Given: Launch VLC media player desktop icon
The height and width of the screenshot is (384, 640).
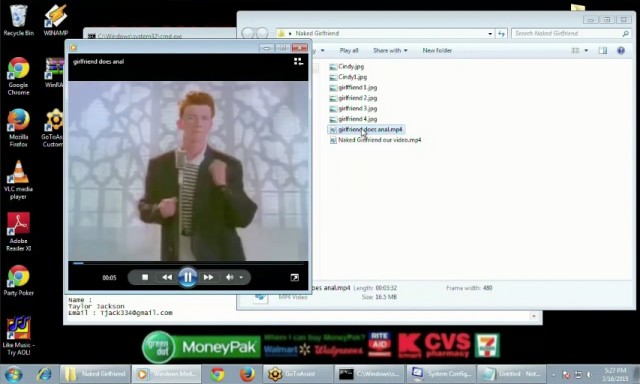Looking at the screenshot, I should 18,180.
